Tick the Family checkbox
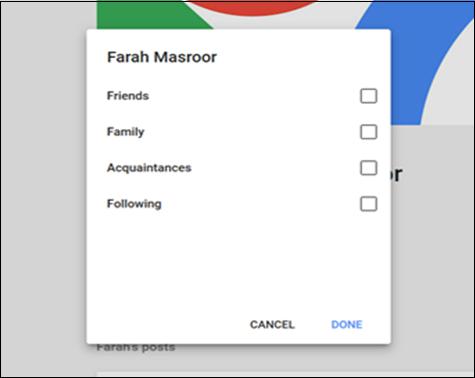The width and height of the screenshot is (475, 378). [x=368, y=132]
